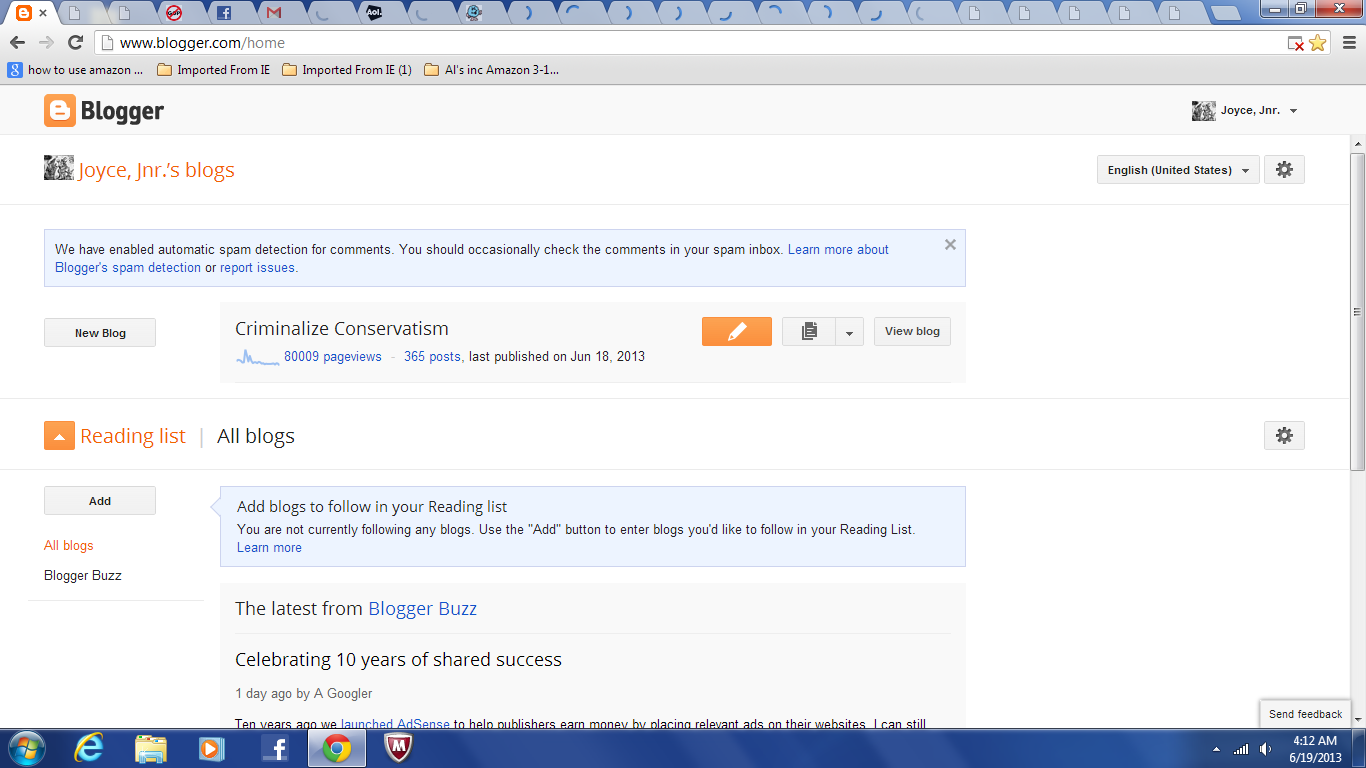This screenshot has height=768, width=1366.
Task: Switch to Reading list heading tab
Action: tap(133, 436)
